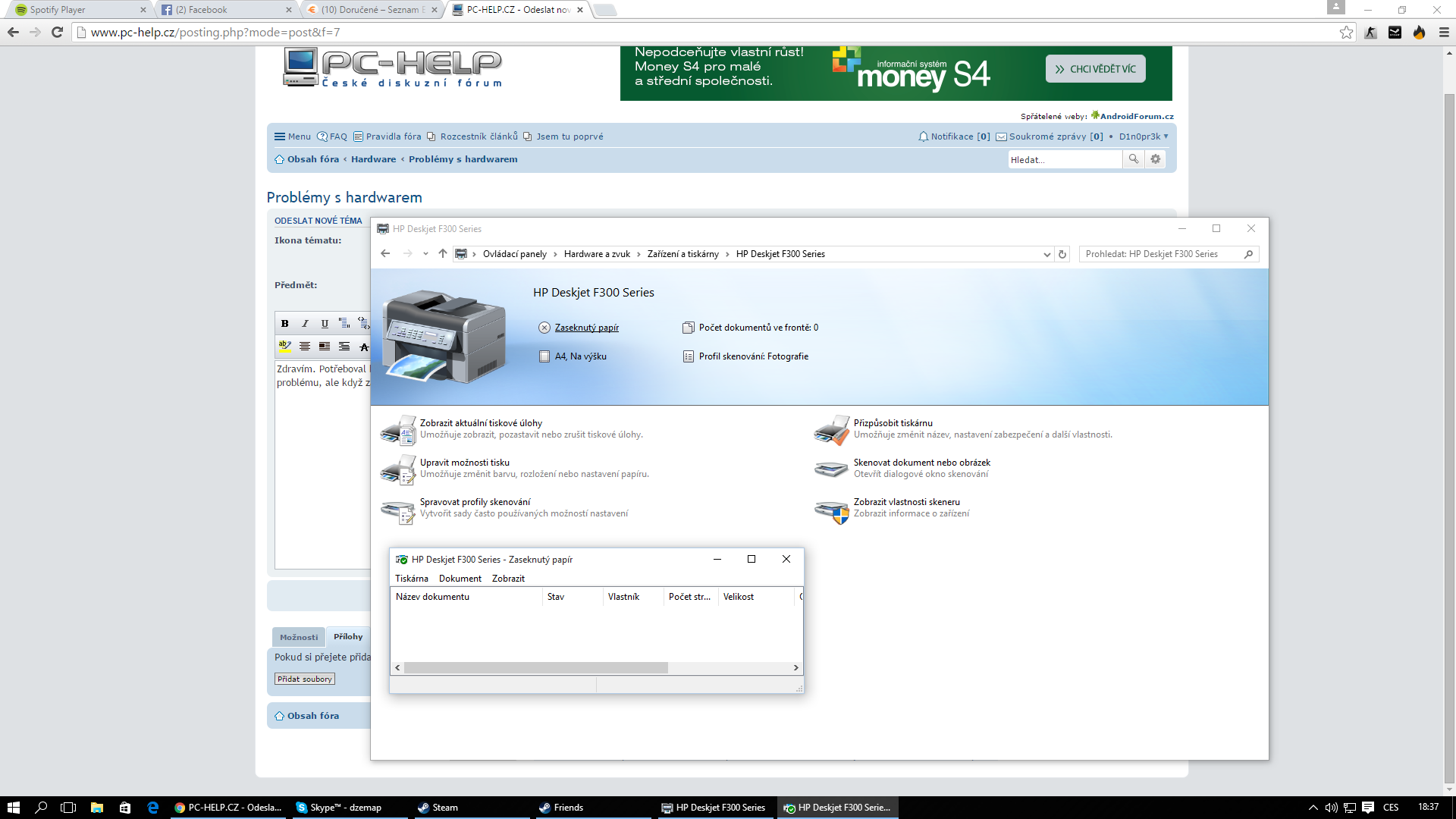Screen dimensions: 1456x819
Task: Click CHCI VĚDĚT VÍC banner button
Action: (x=1095, y=69)
